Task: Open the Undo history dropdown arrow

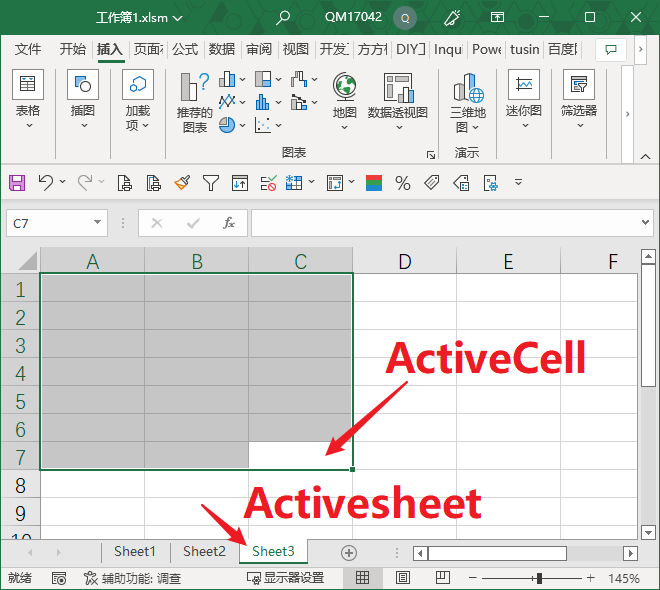Action: pos(63,181)
